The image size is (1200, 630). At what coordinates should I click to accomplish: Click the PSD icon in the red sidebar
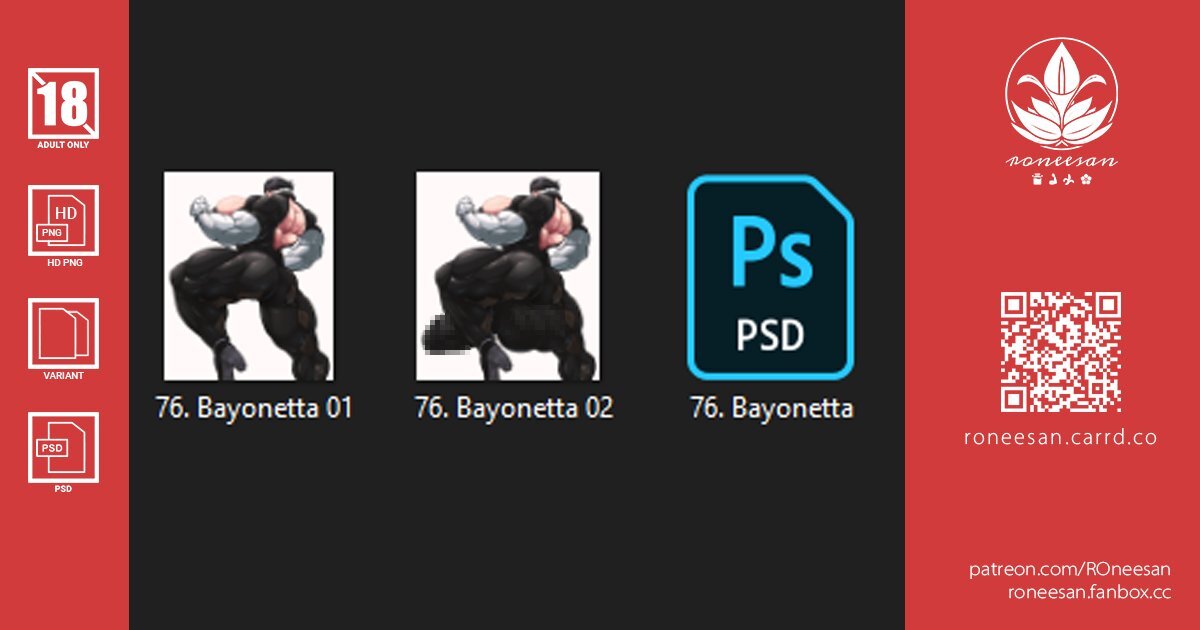tap(63, 448)
